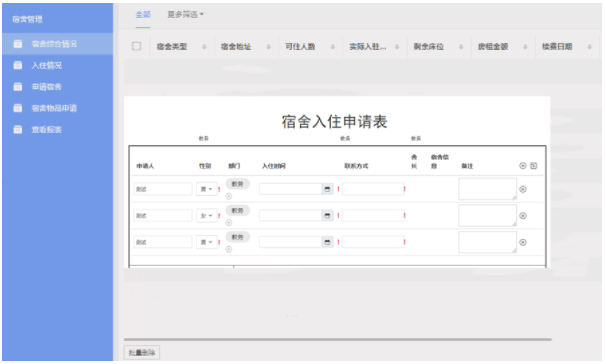
Task: Open the second row's 性别 dropdown showing 女
Action: tap(206, 216)
